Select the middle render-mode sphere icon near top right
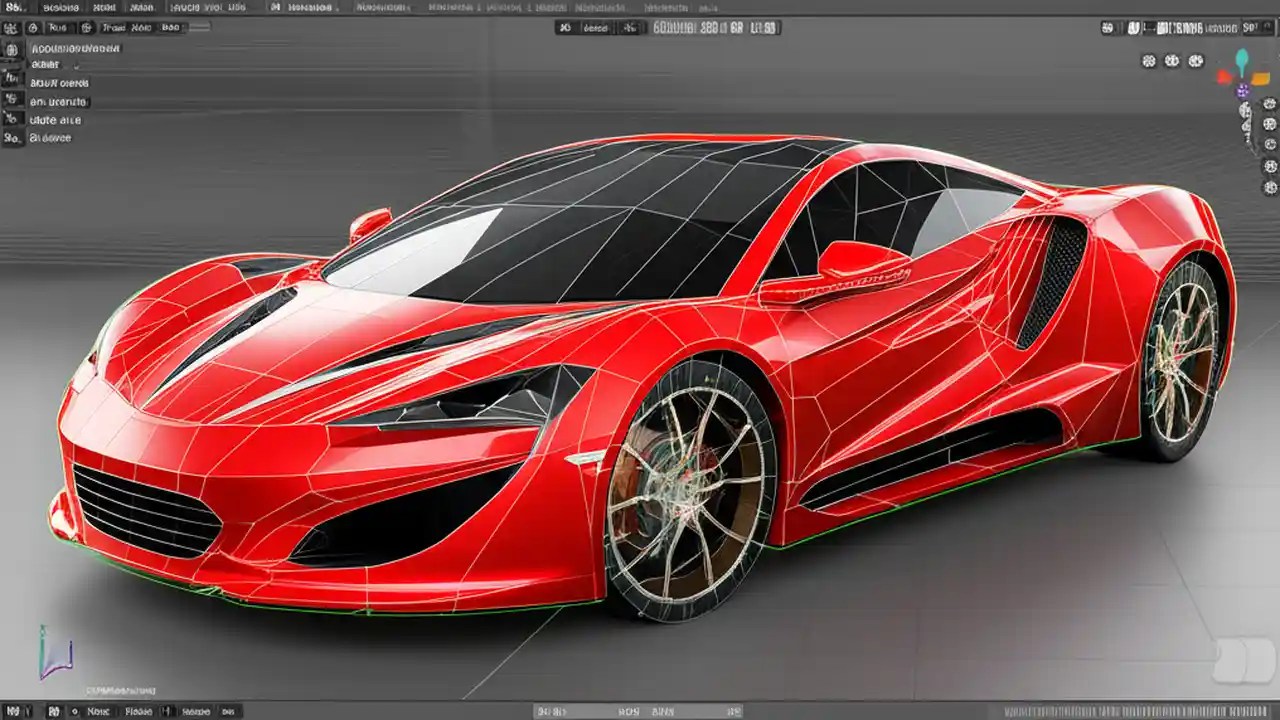This screenshot has height=720, width=1280. point(1170,60)
